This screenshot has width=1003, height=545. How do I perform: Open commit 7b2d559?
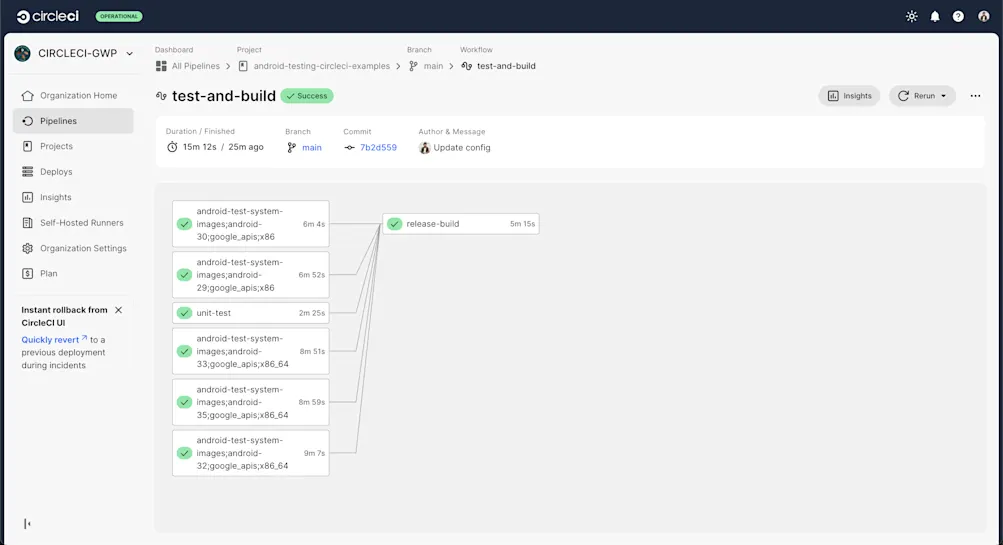(x=378, y=147)
